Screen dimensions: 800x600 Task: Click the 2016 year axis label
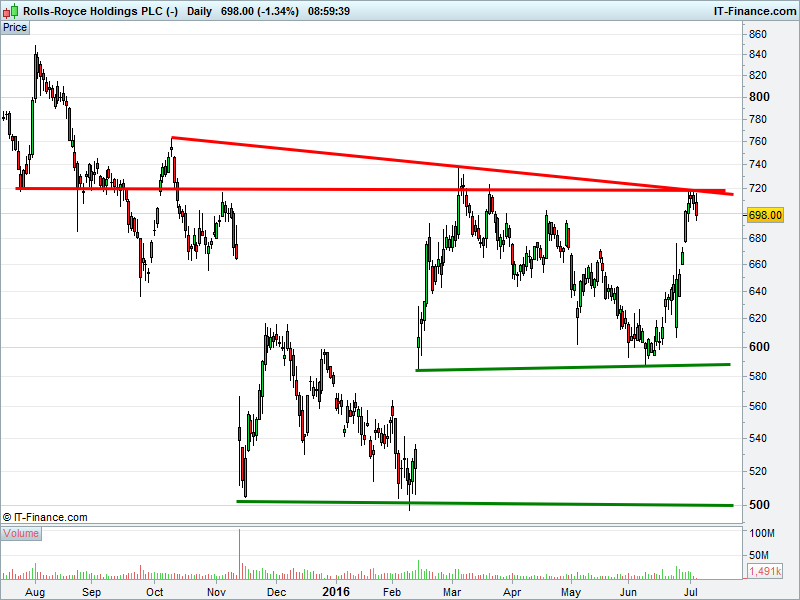(x=336, y=592)
